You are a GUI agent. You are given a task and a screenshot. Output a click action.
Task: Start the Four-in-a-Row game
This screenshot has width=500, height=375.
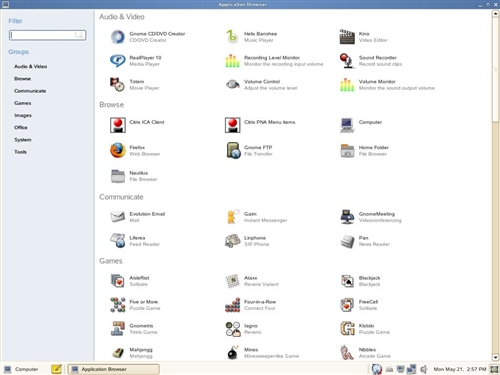[x=232, y=305]
